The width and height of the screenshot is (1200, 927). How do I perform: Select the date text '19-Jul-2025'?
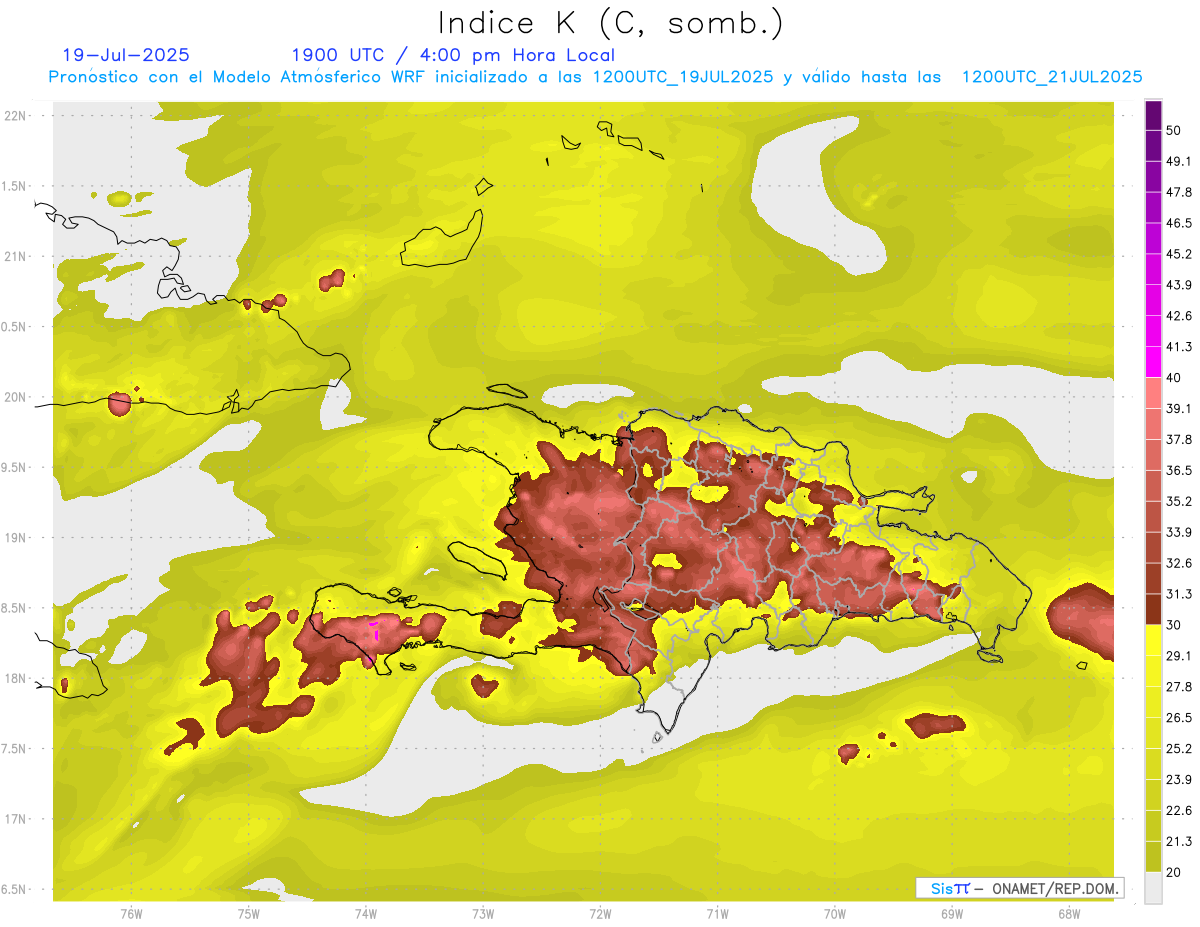click(x=126, y=55)
